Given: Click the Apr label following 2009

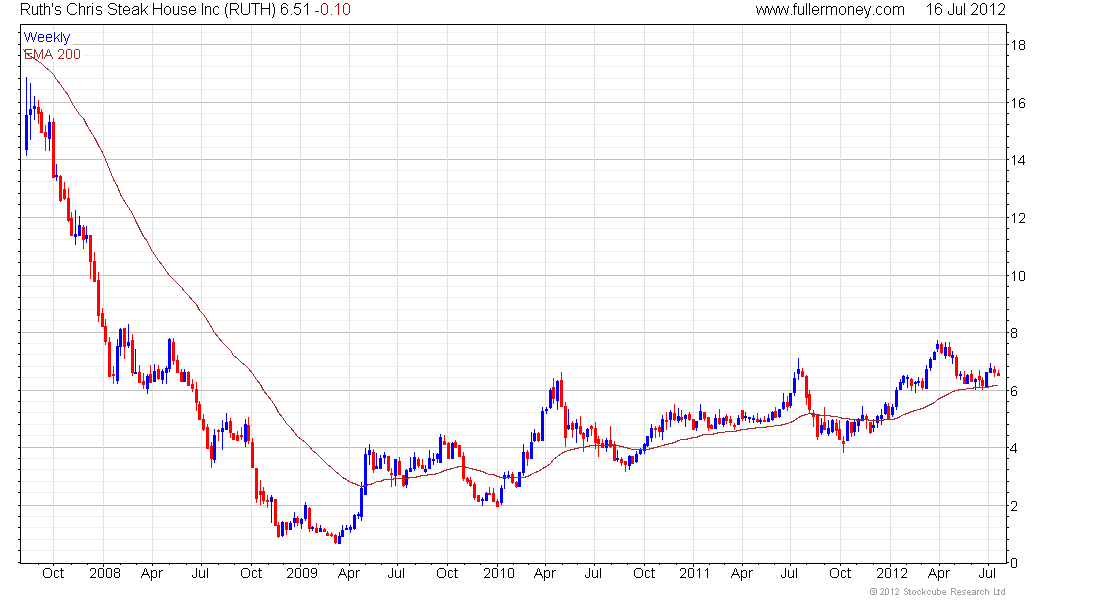Looking at the screenshot, I should [349, 573].
